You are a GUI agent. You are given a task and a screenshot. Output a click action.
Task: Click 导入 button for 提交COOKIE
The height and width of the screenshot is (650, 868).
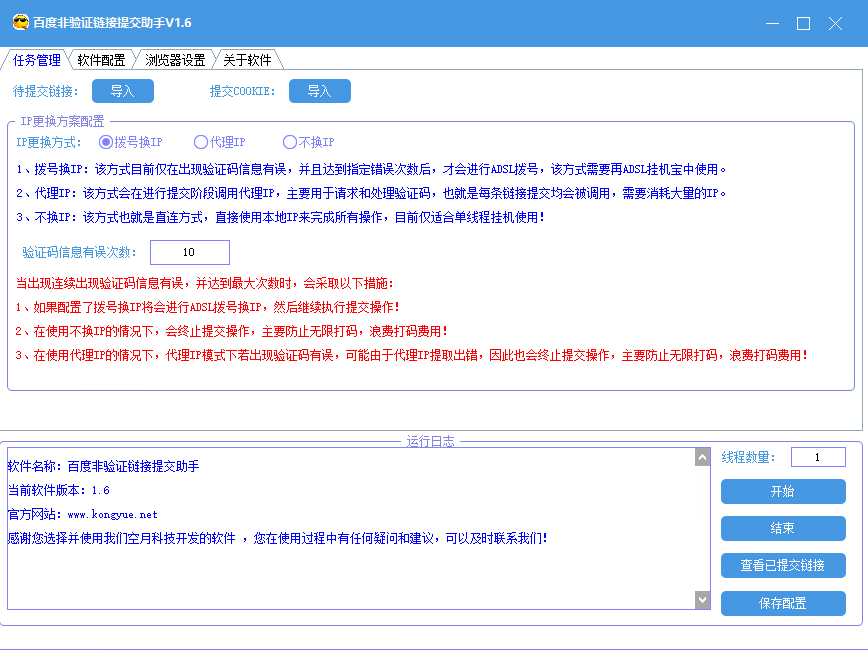(x=320, y=91)
